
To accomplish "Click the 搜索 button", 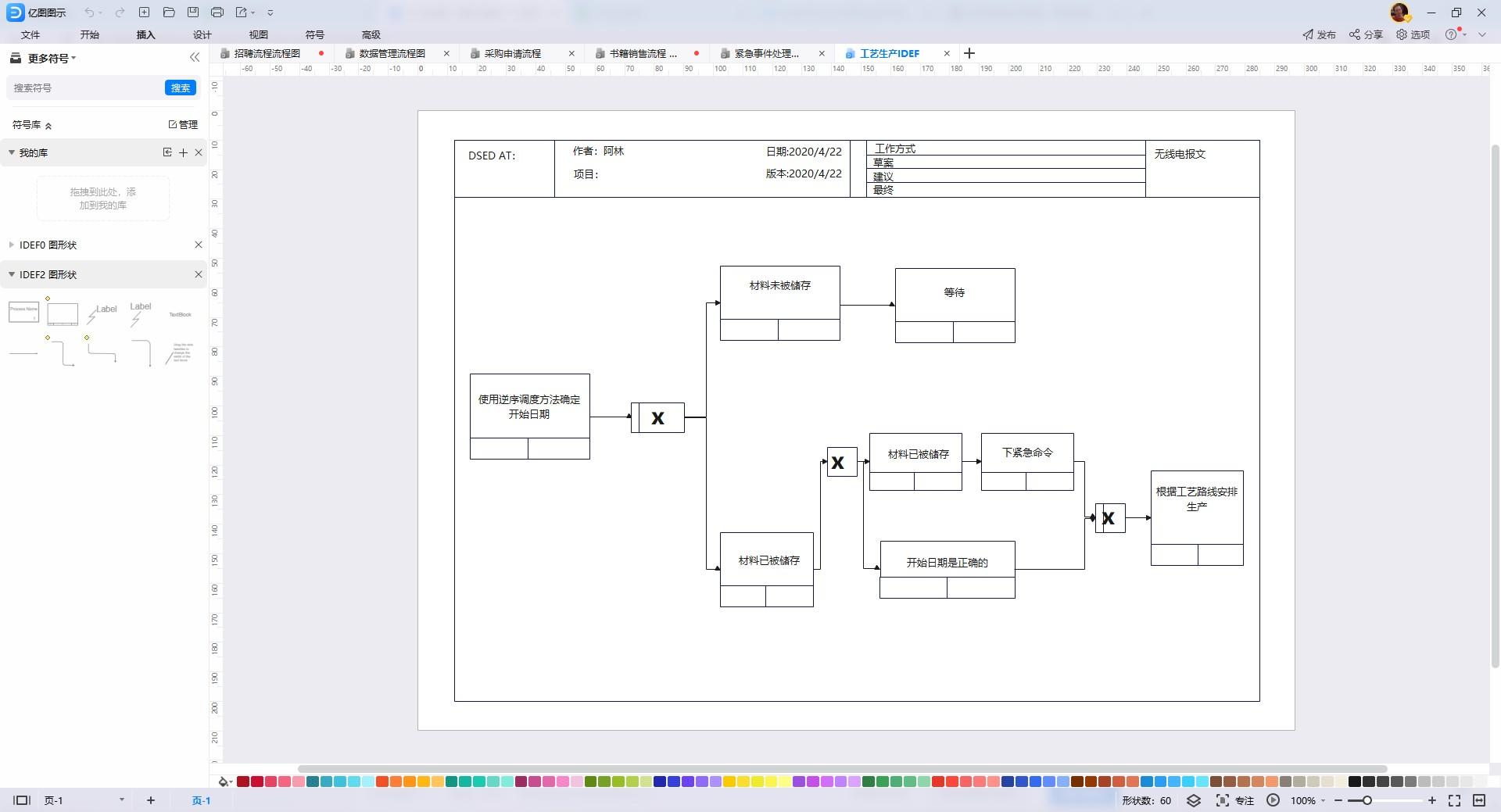I will click(x=181, y=88).
